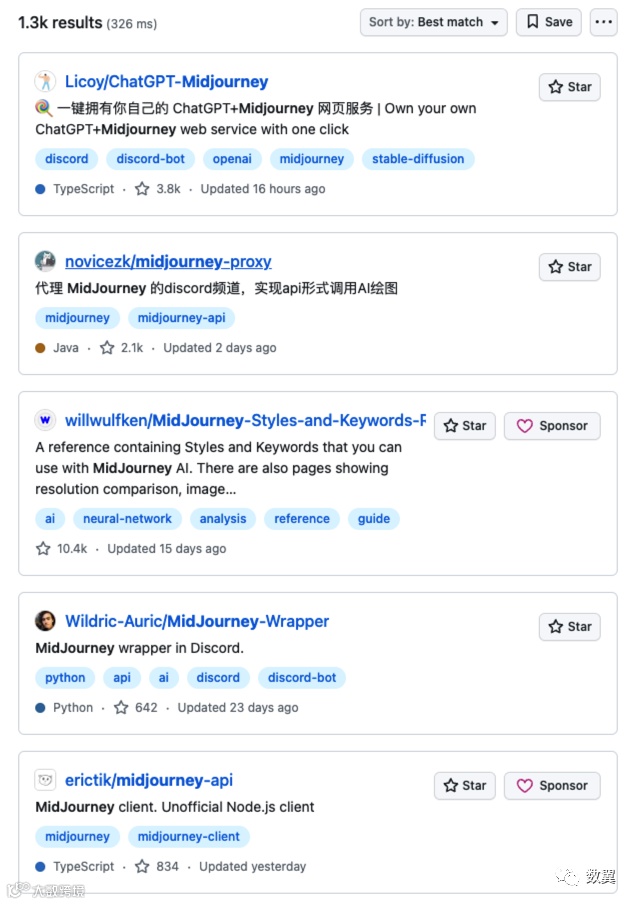Click midjourney tag in erictik card

click(77, 837)
